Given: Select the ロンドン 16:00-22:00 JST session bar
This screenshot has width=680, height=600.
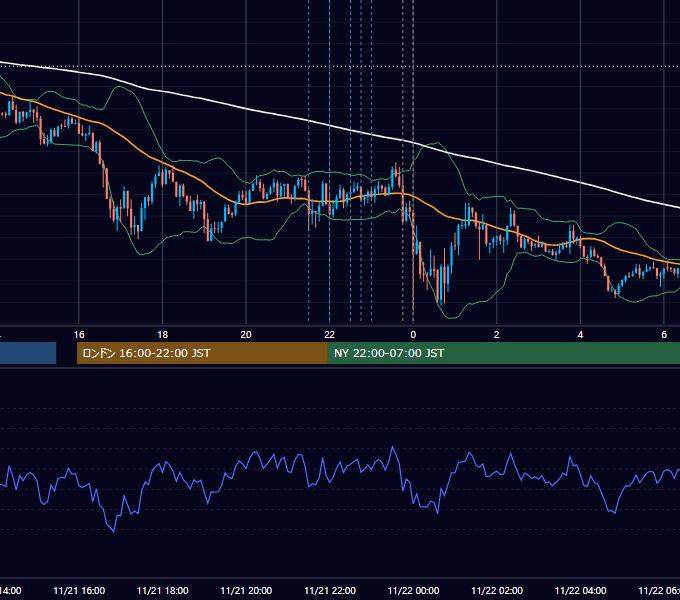Looking at the screenshot, I should click(x=202, y=353).
